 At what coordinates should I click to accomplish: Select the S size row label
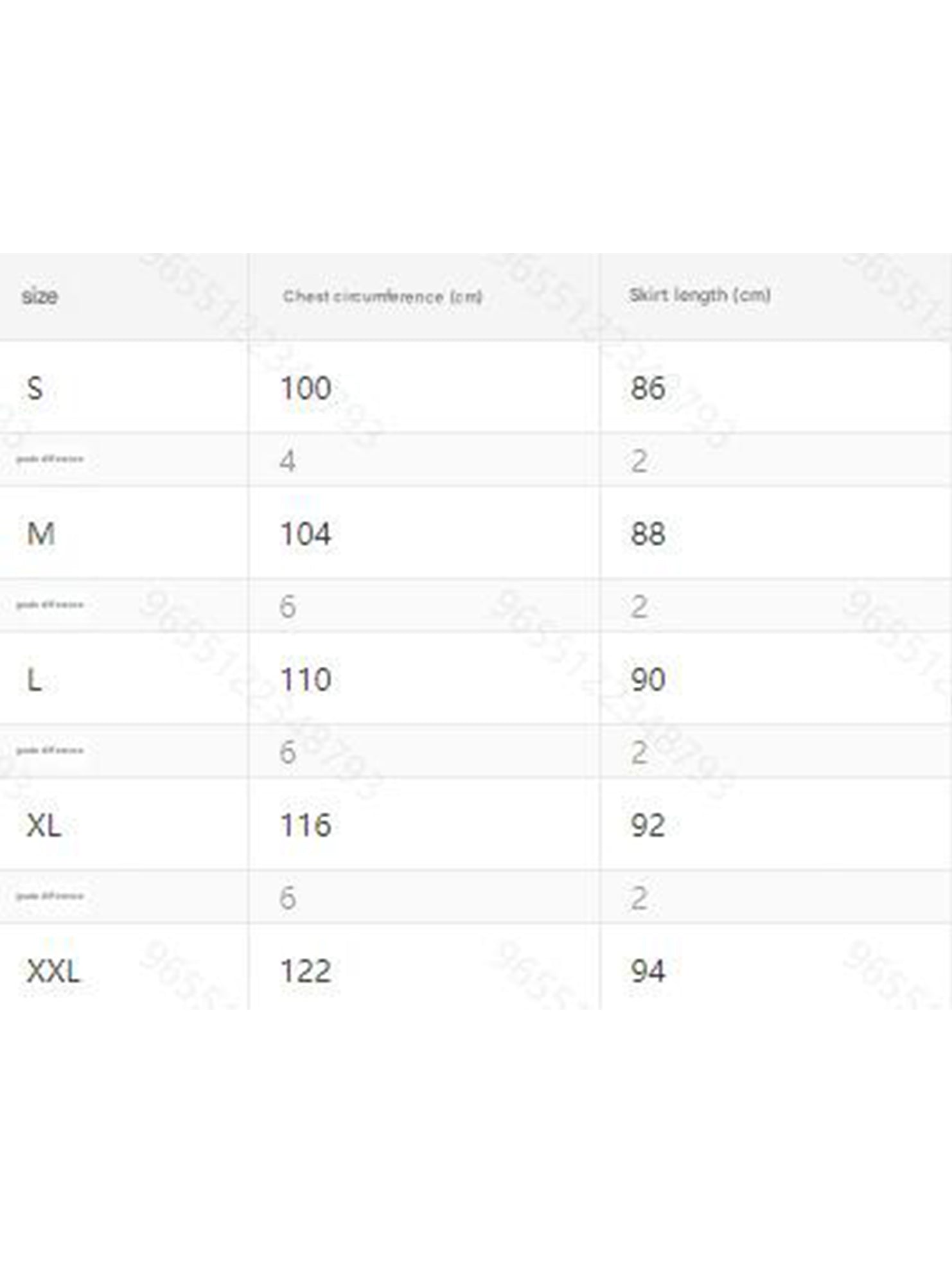click(x=35, y=388)
